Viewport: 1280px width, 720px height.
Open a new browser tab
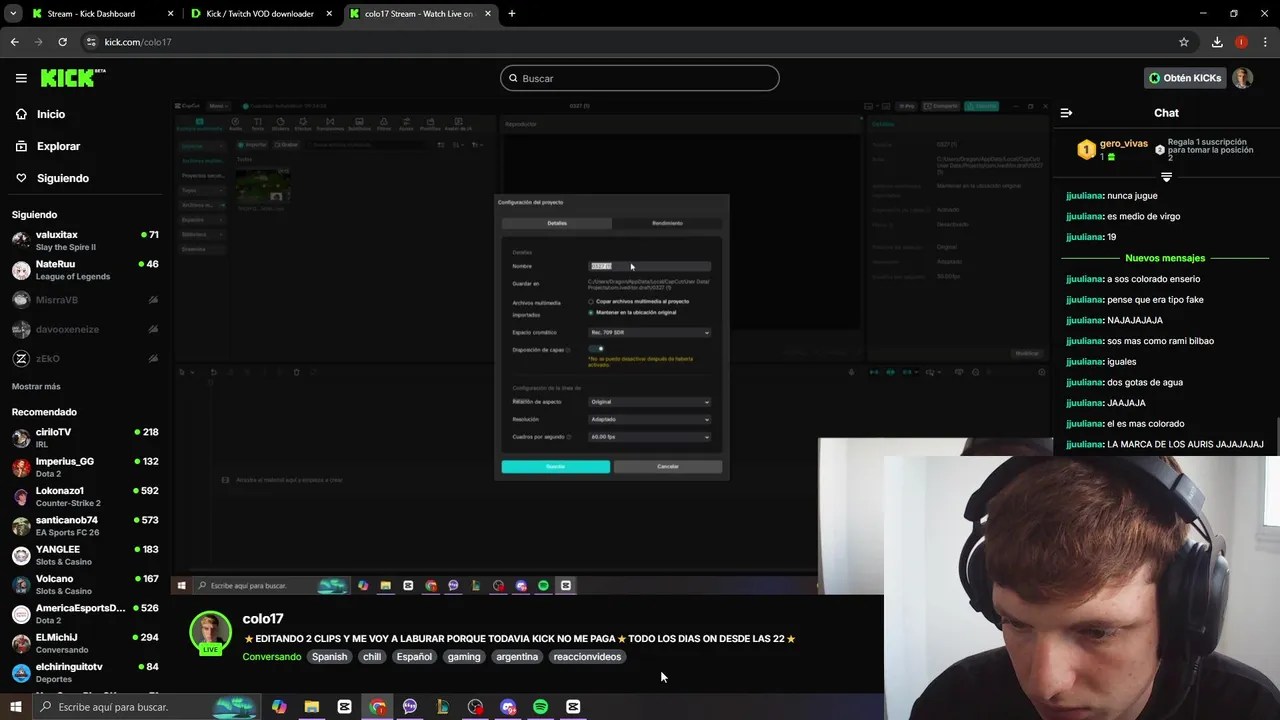[x=512, y=14]
